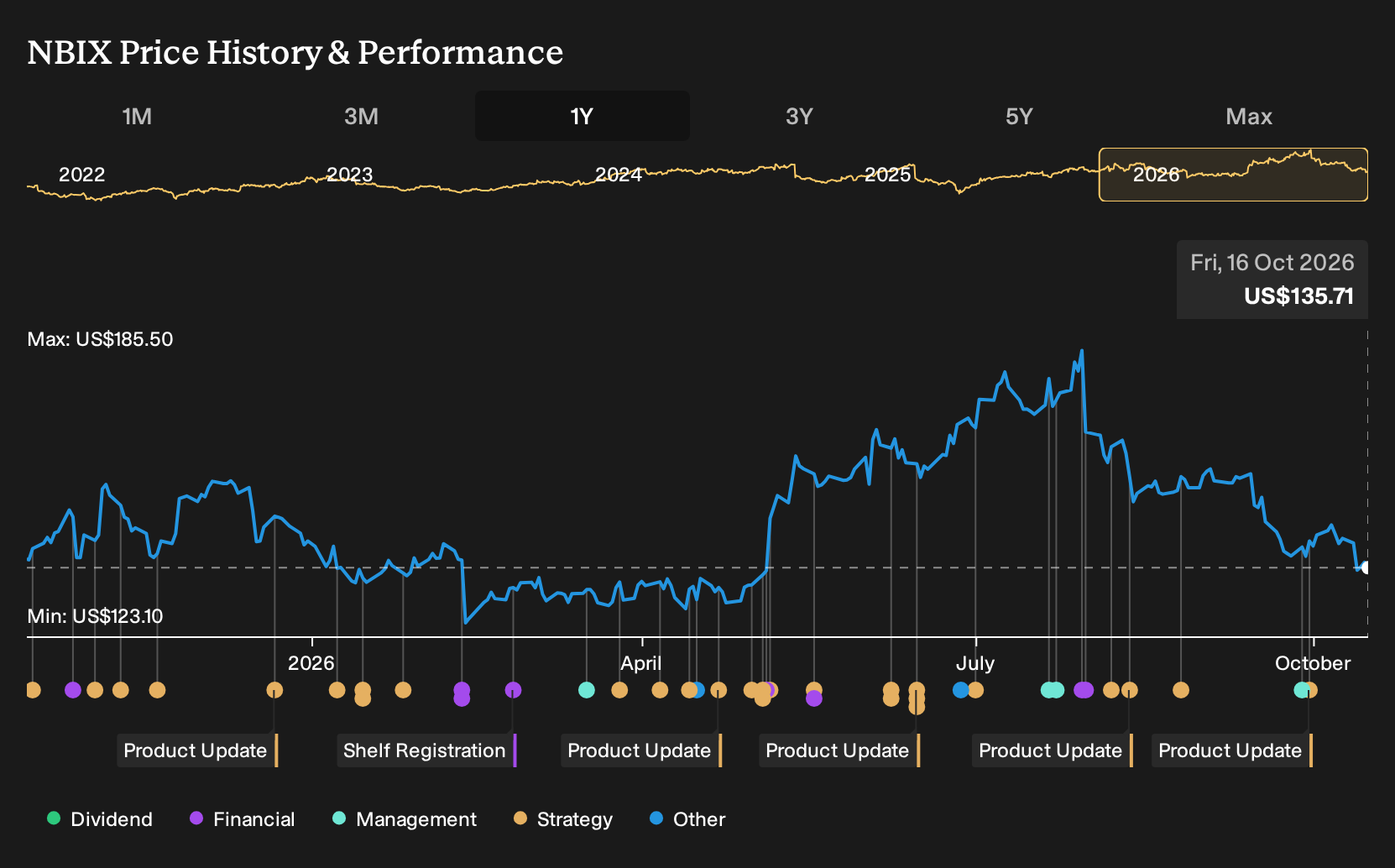Jump to 2025 in the overview chart
1395x868 pixels.
[888, 175]
